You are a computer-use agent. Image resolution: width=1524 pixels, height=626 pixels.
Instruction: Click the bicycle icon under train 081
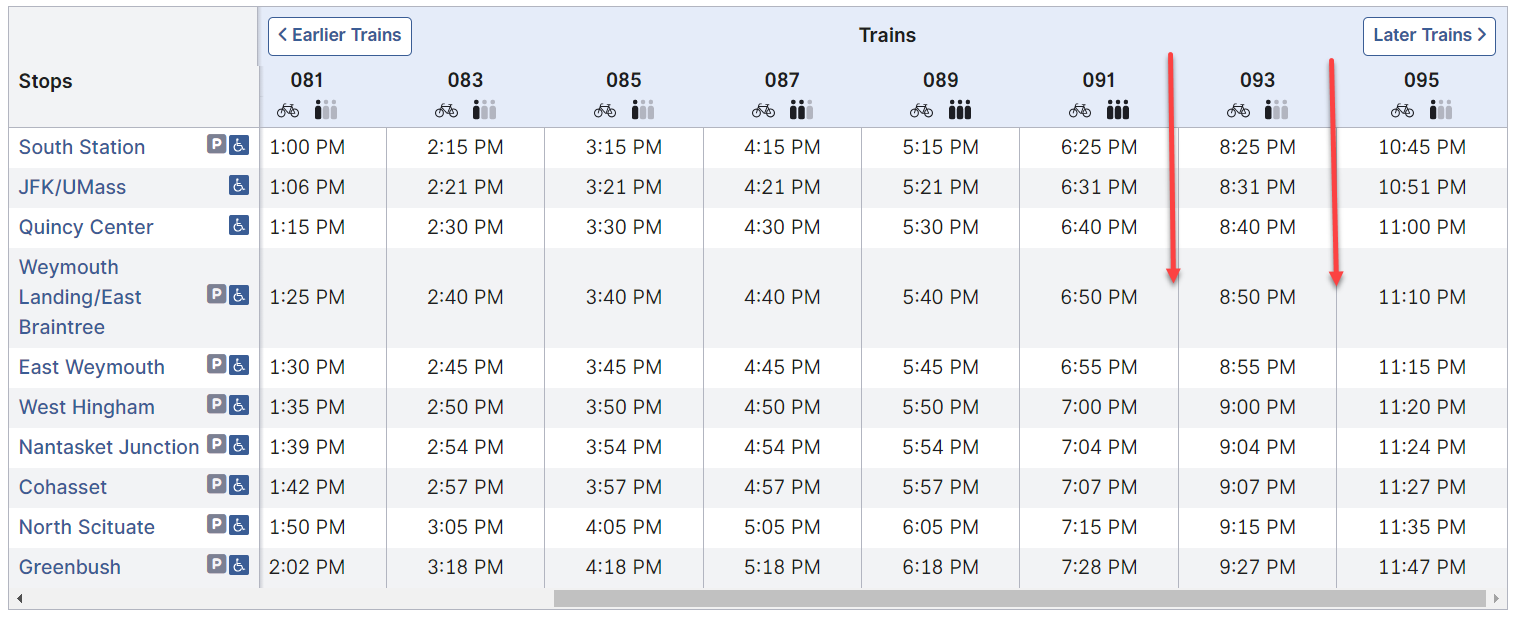tap(288, 110)
